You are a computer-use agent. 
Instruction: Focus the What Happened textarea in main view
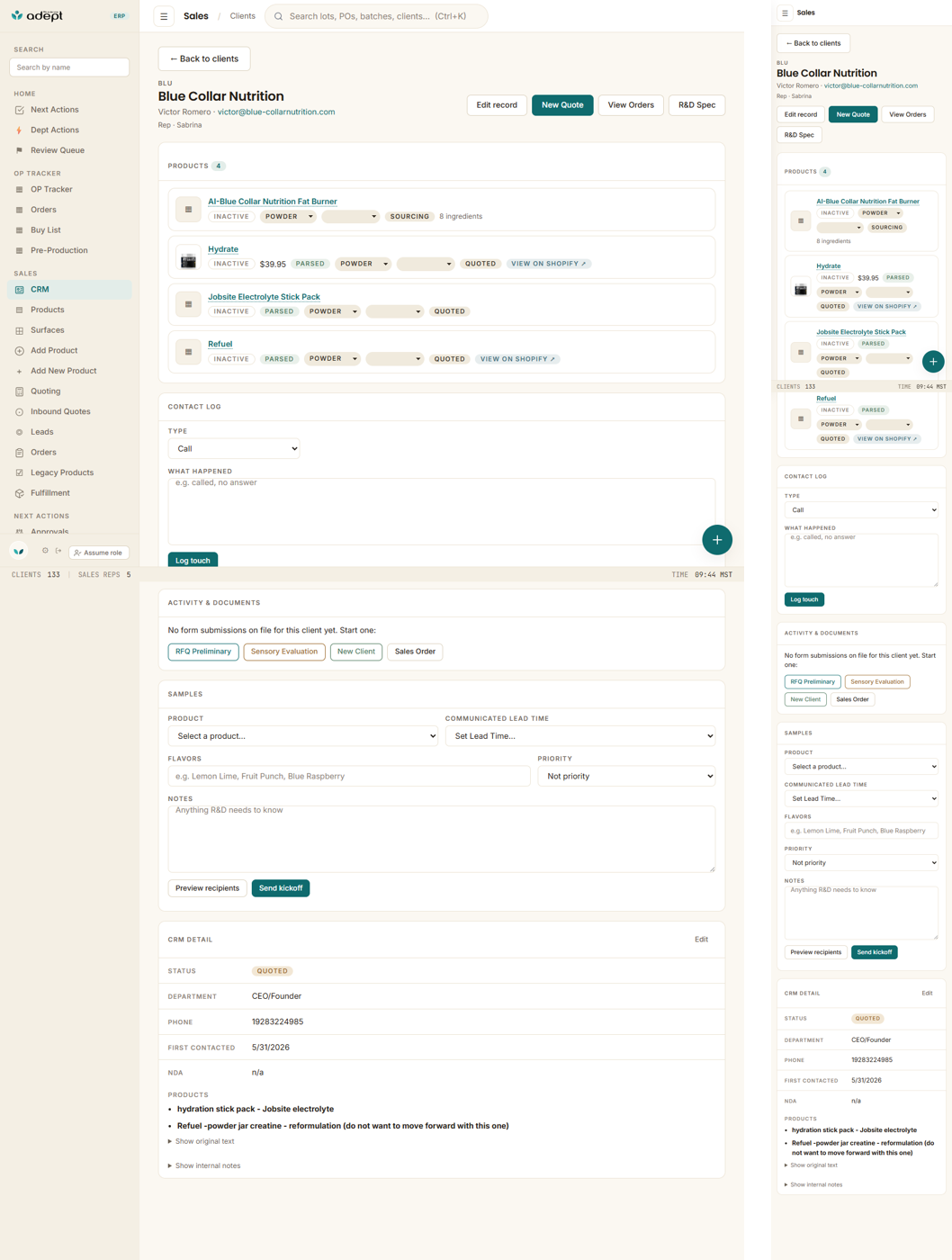(x=442, y=511)
